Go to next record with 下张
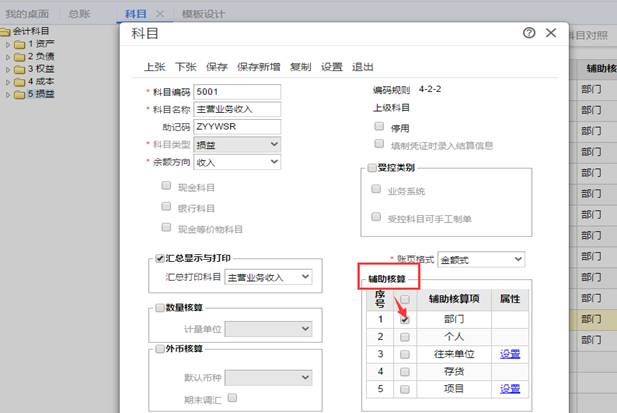Viewport: 617px width, 413px height. (185, 67)
